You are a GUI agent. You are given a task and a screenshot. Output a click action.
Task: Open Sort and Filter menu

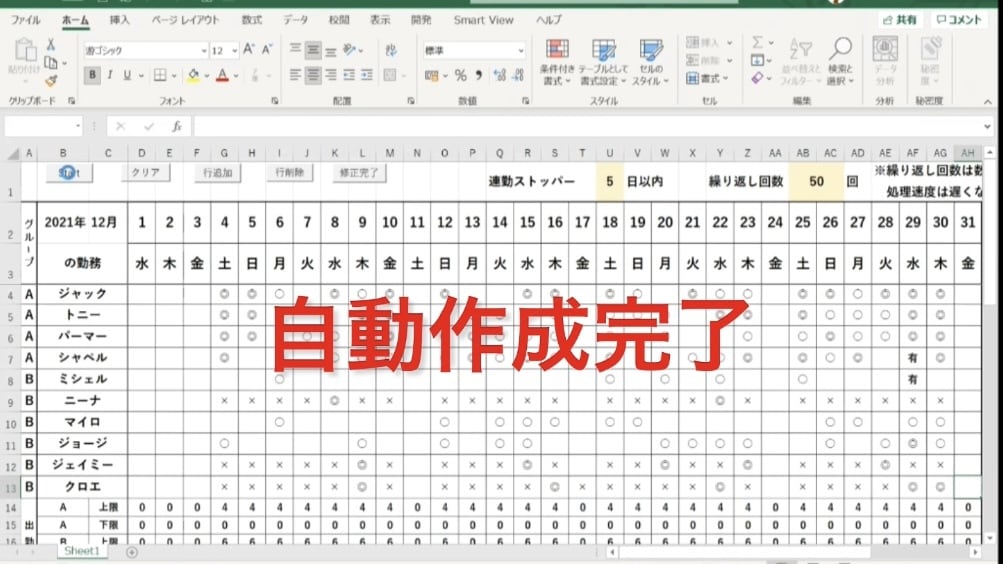tap(800, 62)
